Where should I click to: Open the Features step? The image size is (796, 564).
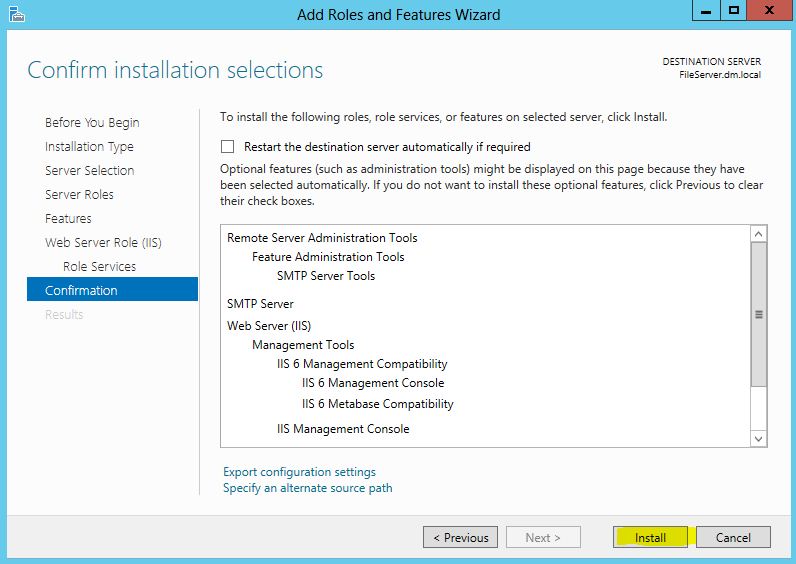[68, 218]
